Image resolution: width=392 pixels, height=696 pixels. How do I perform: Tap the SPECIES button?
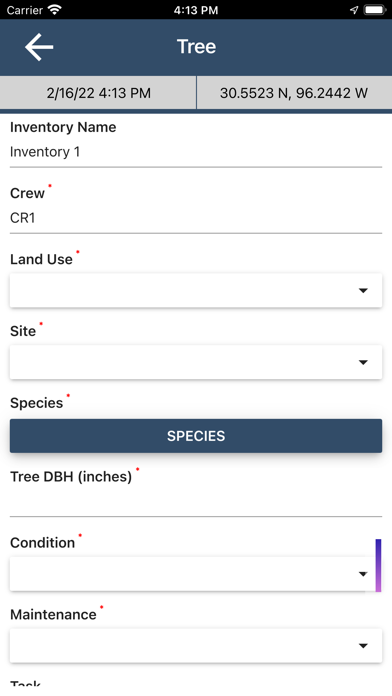[x=196, y=436]
